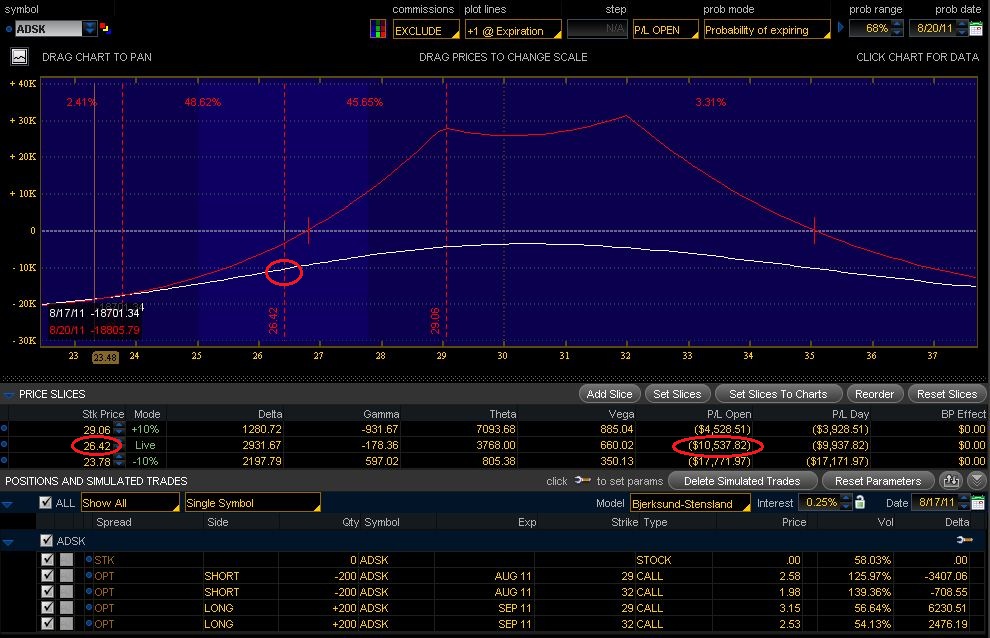The image size is (990, 638).
Task: Click the ADSK symbol input field
Action: [x=49, y=29]
